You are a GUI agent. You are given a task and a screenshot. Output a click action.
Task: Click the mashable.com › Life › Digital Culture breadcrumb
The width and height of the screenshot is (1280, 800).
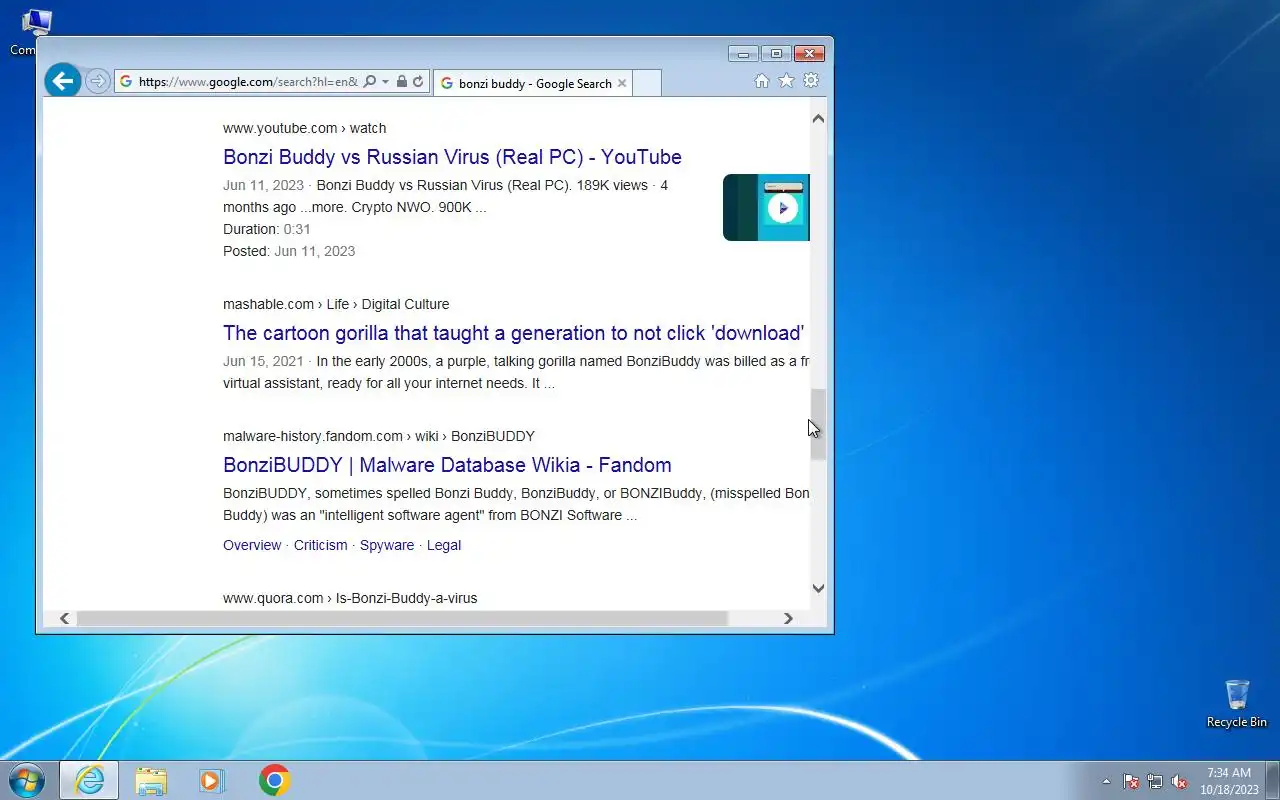(336, 304)
